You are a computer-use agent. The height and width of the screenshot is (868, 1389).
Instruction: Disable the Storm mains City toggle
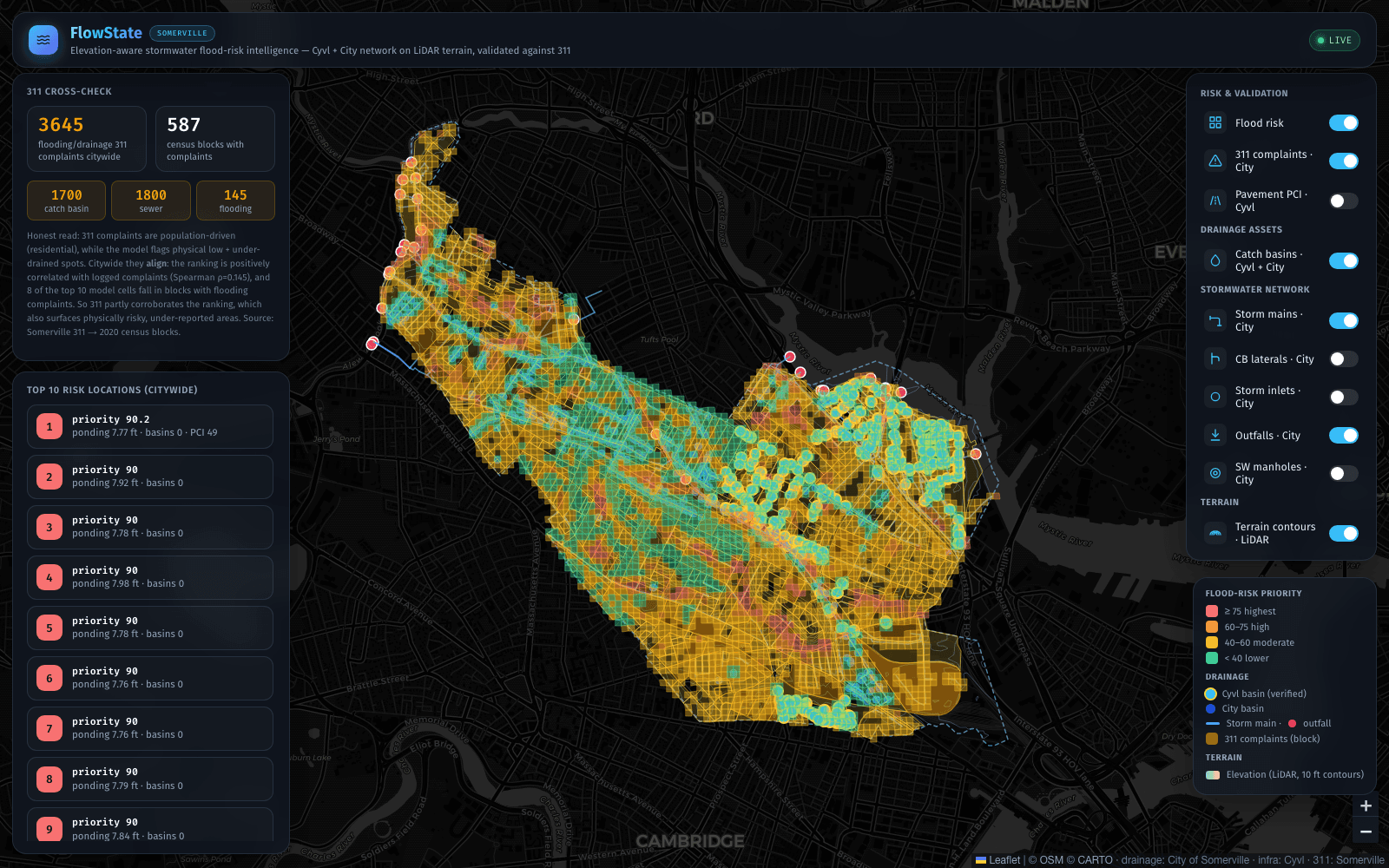[x=1344, y=320]
